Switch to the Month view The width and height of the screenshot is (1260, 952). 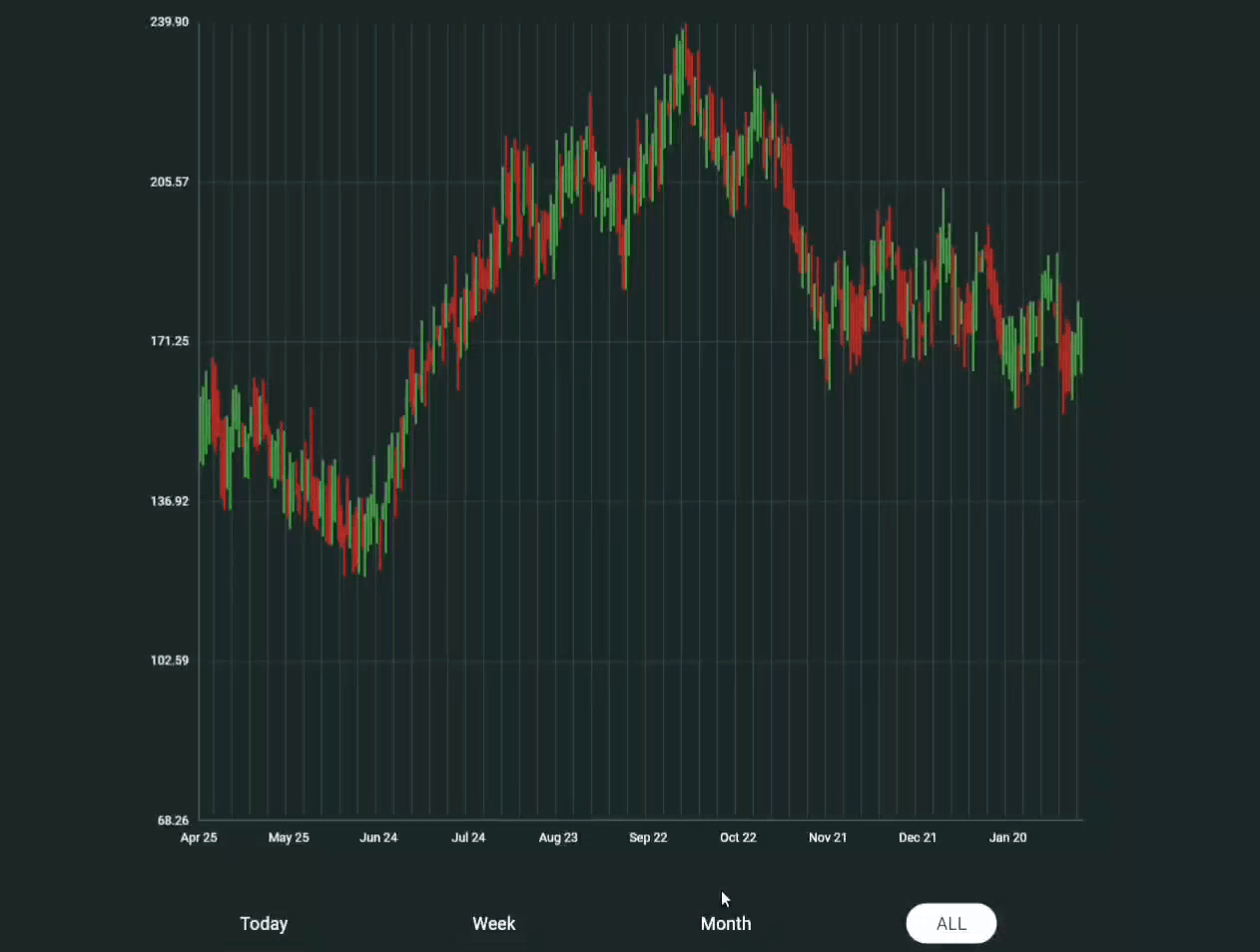click(726, 923)
